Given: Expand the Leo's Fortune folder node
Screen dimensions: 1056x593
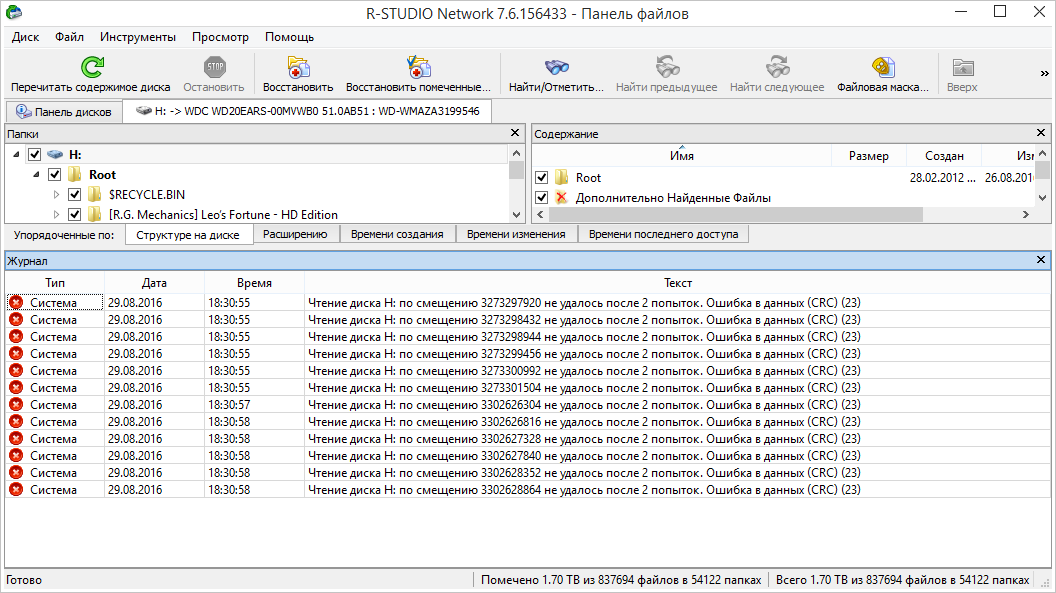Looking at the screenshot, I should click(57, 215).
